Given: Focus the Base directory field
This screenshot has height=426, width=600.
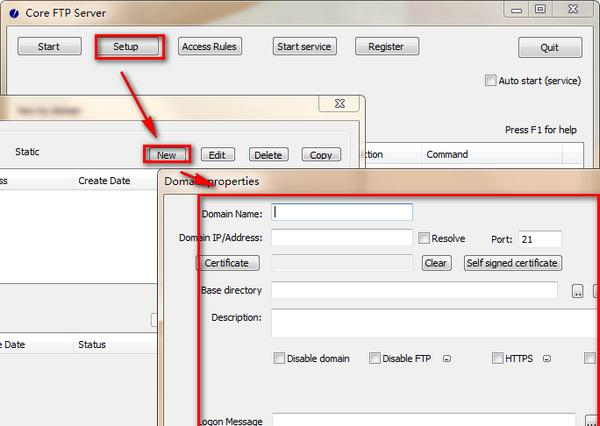Looking at the screenshot, I should point(414,290).
